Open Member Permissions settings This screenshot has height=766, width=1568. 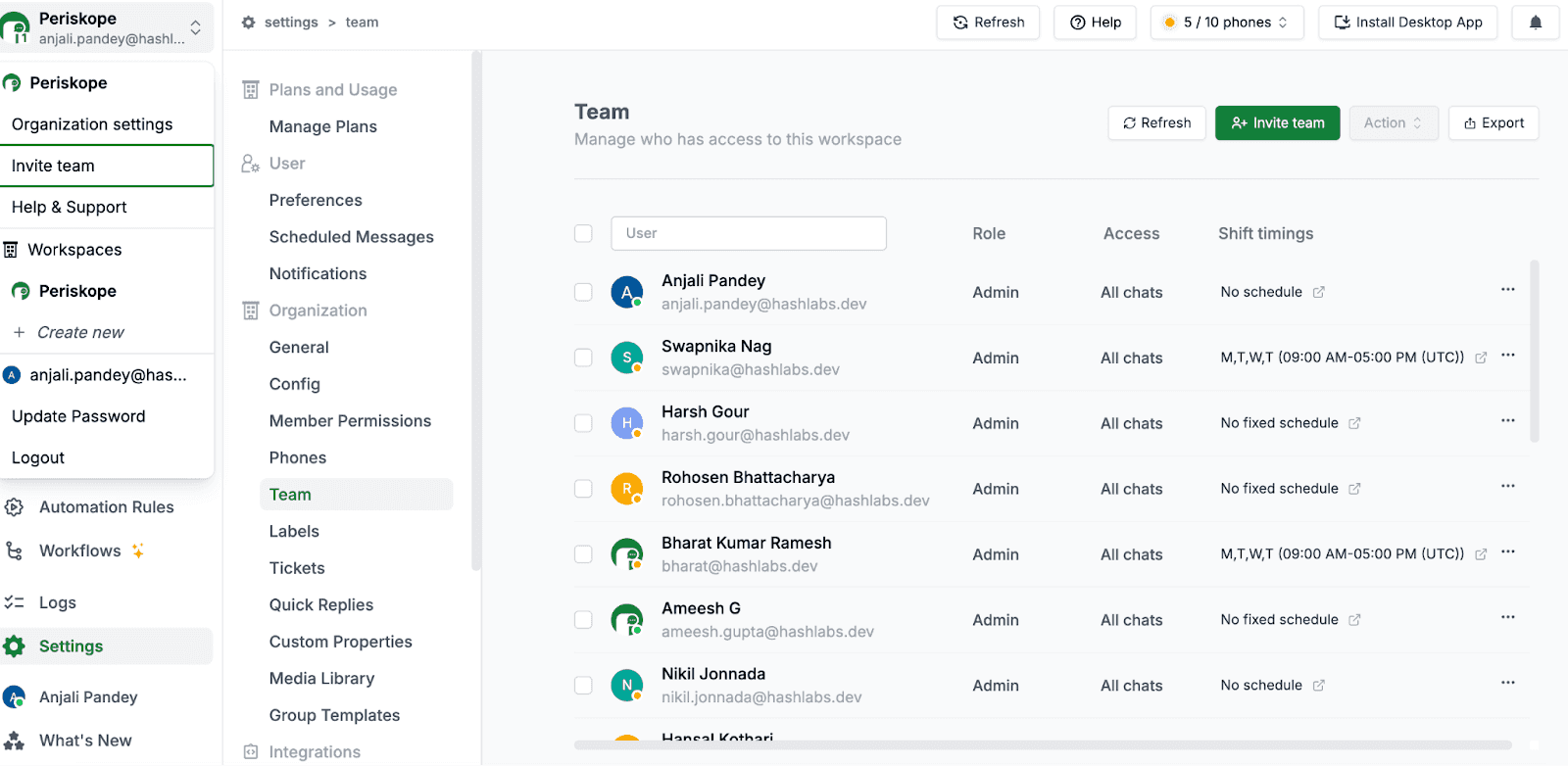click(350, 421)
